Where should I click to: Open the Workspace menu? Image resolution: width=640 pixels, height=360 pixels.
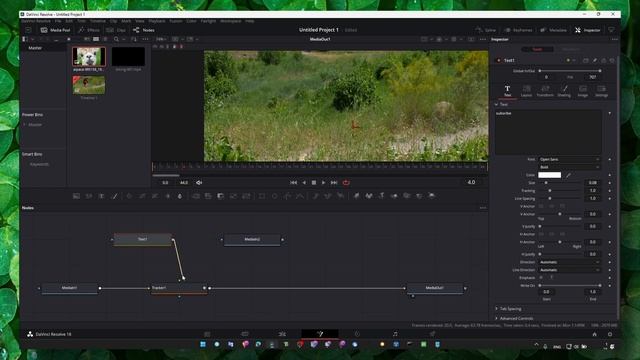tap(231, 21)
